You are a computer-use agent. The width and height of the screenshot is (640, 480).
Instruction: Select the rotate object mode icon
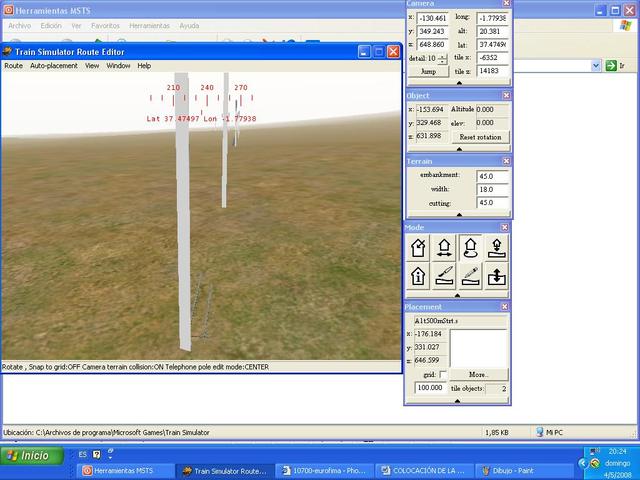471,247
